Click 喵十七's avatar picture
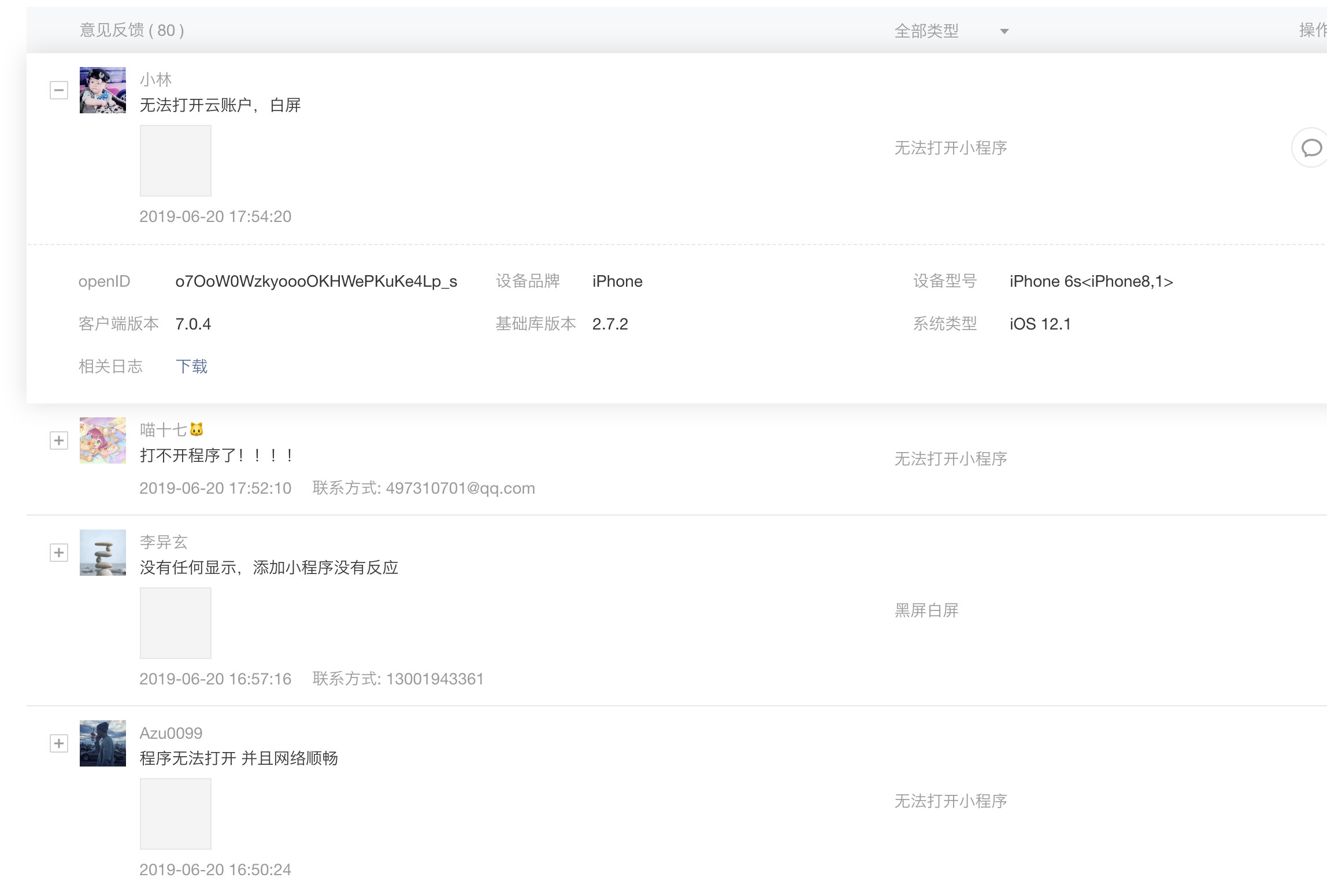1327x896 pixels. [x=103, y=440]
